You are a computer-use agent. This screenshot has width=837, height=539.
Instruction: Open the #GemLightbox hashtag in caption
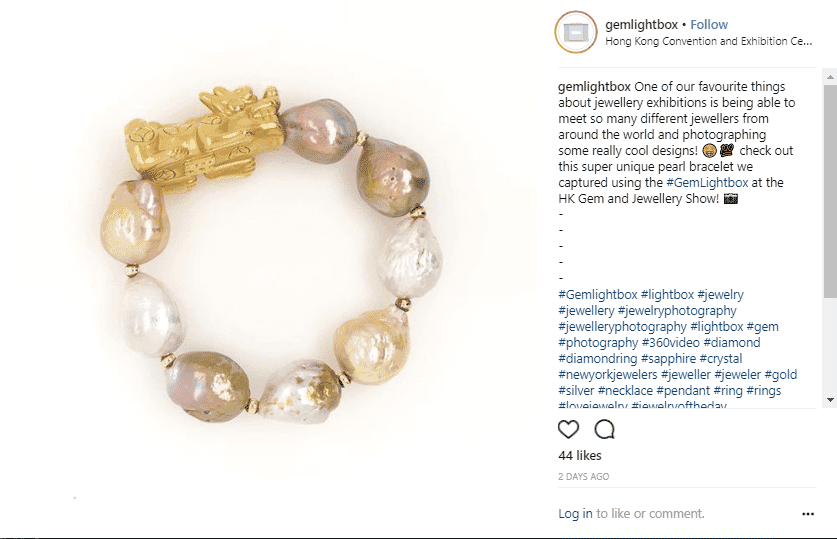point(707,183)
